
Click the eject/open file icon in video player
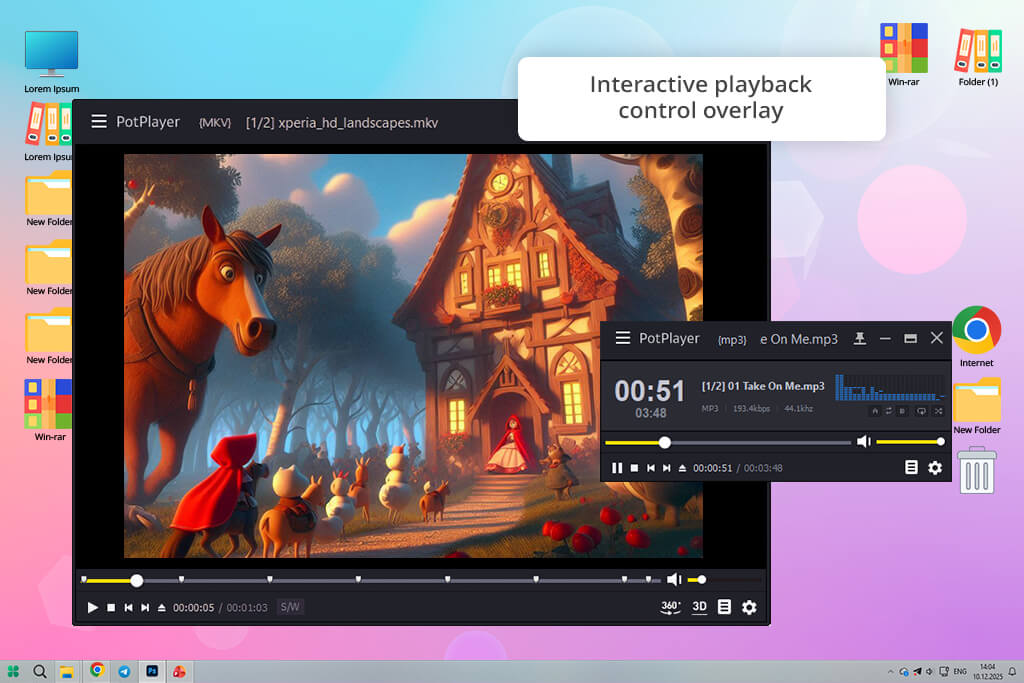pyautogui.click(x=161, y=607)
